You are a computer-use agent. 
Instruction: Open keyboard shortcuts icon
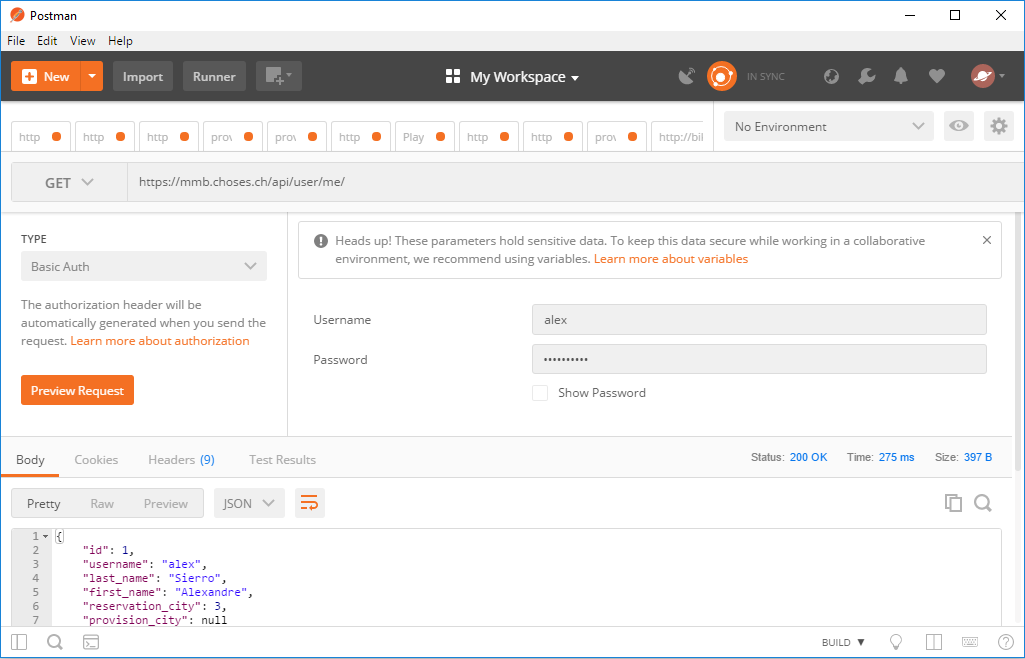970,642
